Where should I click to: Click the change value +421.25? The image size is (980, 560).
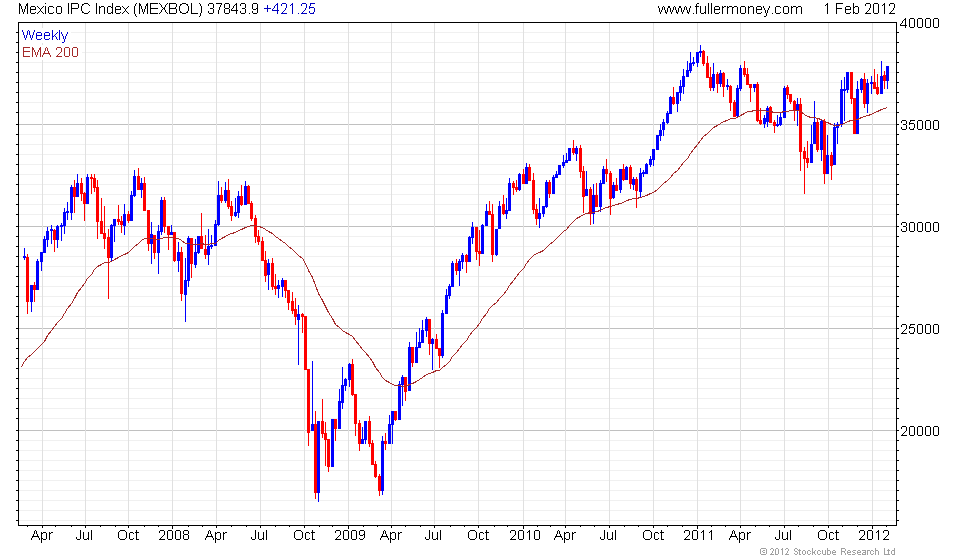[x=289, y=9]
